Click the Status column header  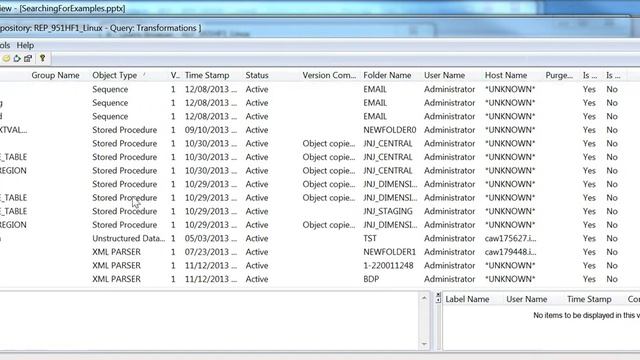[x=257, y=76]
